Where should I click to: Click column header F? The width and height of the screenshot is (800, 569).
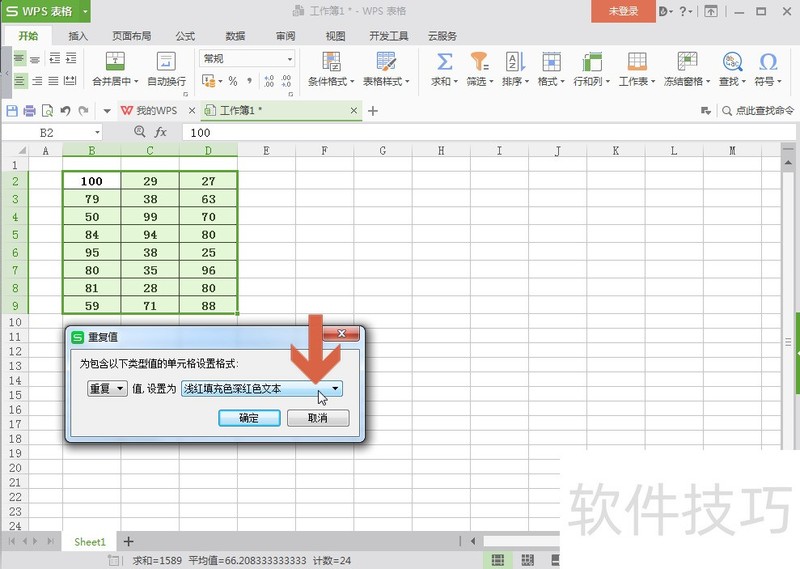click(324, 151)
